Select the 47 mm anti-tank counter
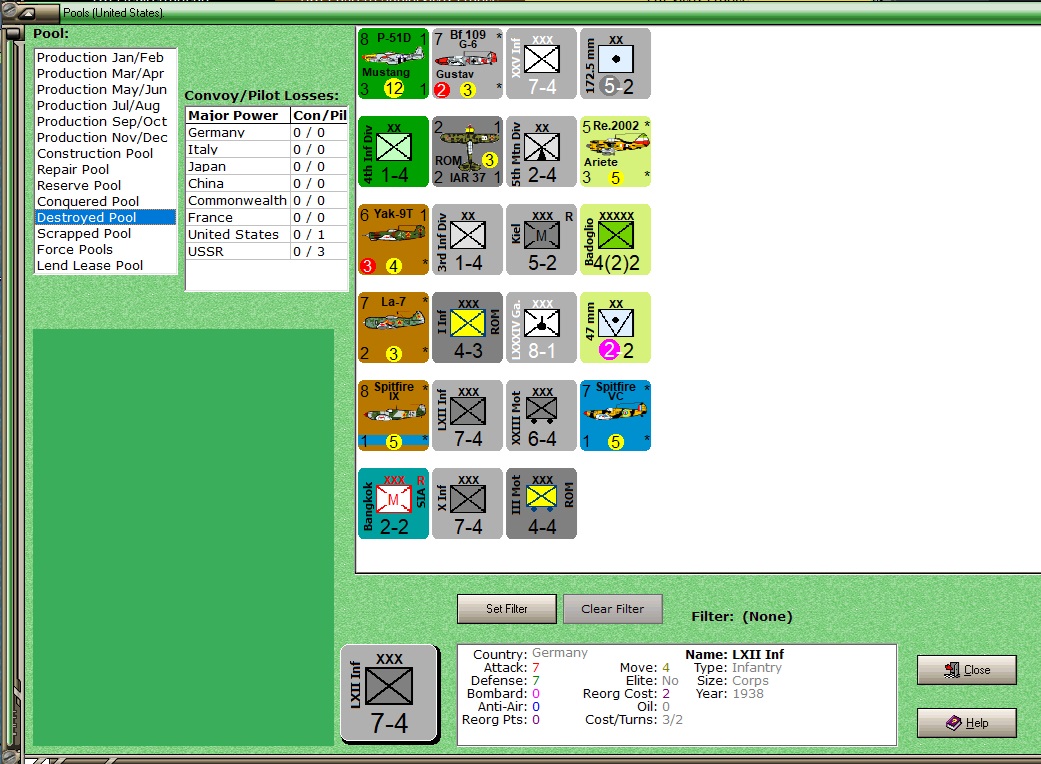Image resolution: width=1041 pixels, height=764 pixels. (615, 327)
